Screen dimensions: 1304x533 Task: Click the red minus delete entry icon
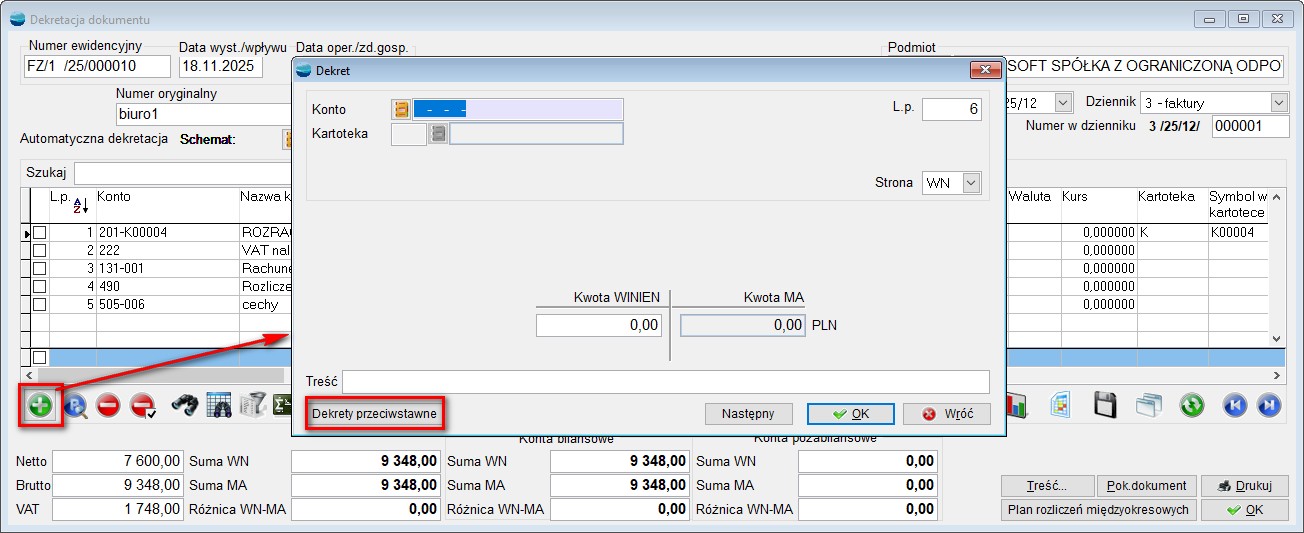tap(109, 405)
